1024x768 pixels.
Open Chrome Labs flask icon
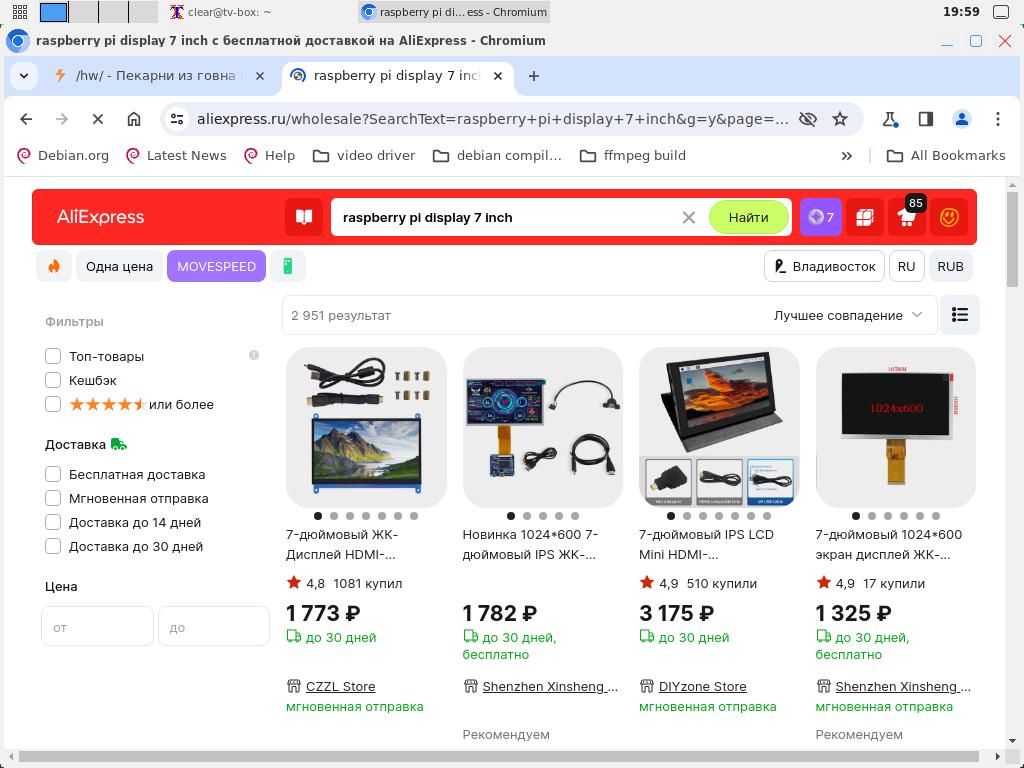pyautogui.click(x=890, y=119)
